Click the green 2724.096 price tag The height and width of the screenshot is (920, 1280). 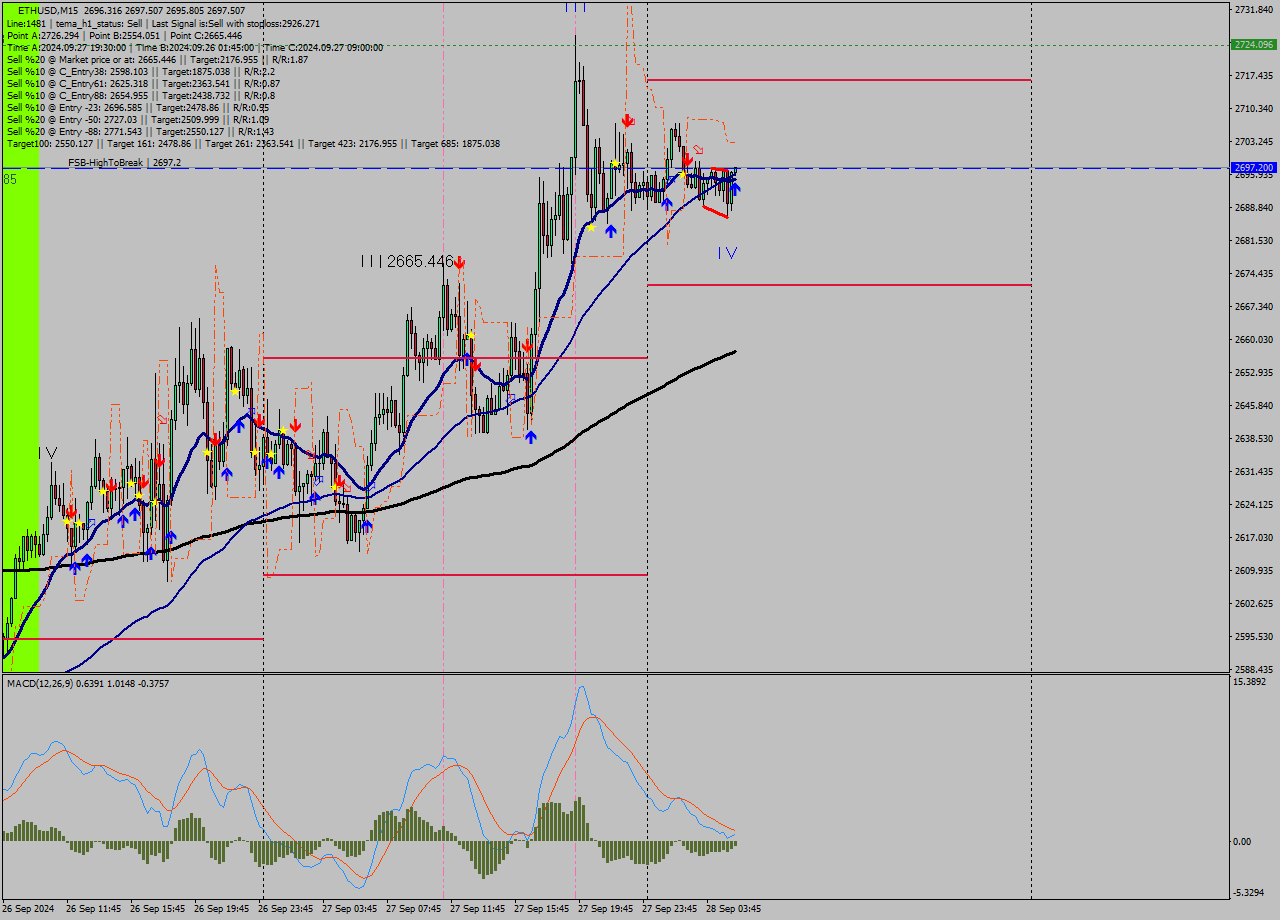(x=1254, y=45)
